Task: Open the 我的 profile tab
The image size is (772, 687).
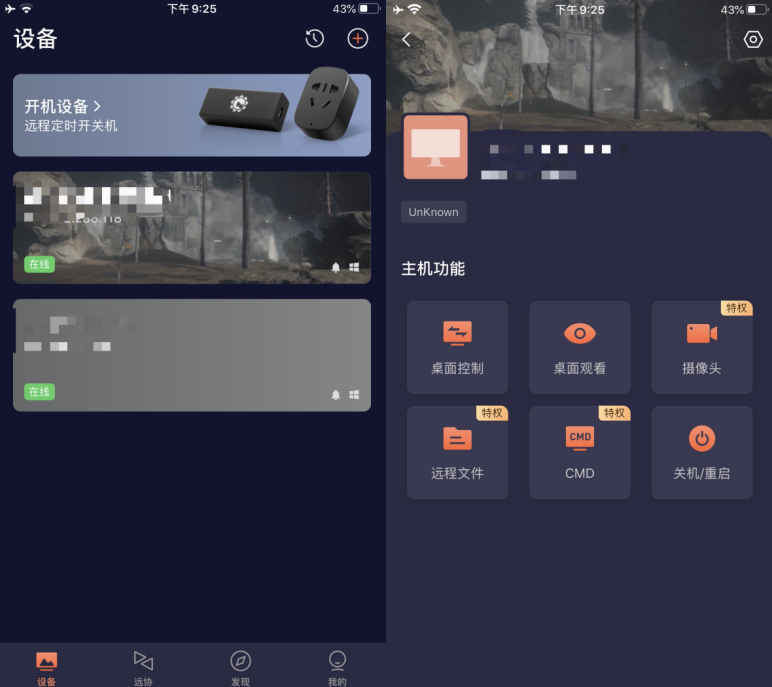Action: (337, 667)
